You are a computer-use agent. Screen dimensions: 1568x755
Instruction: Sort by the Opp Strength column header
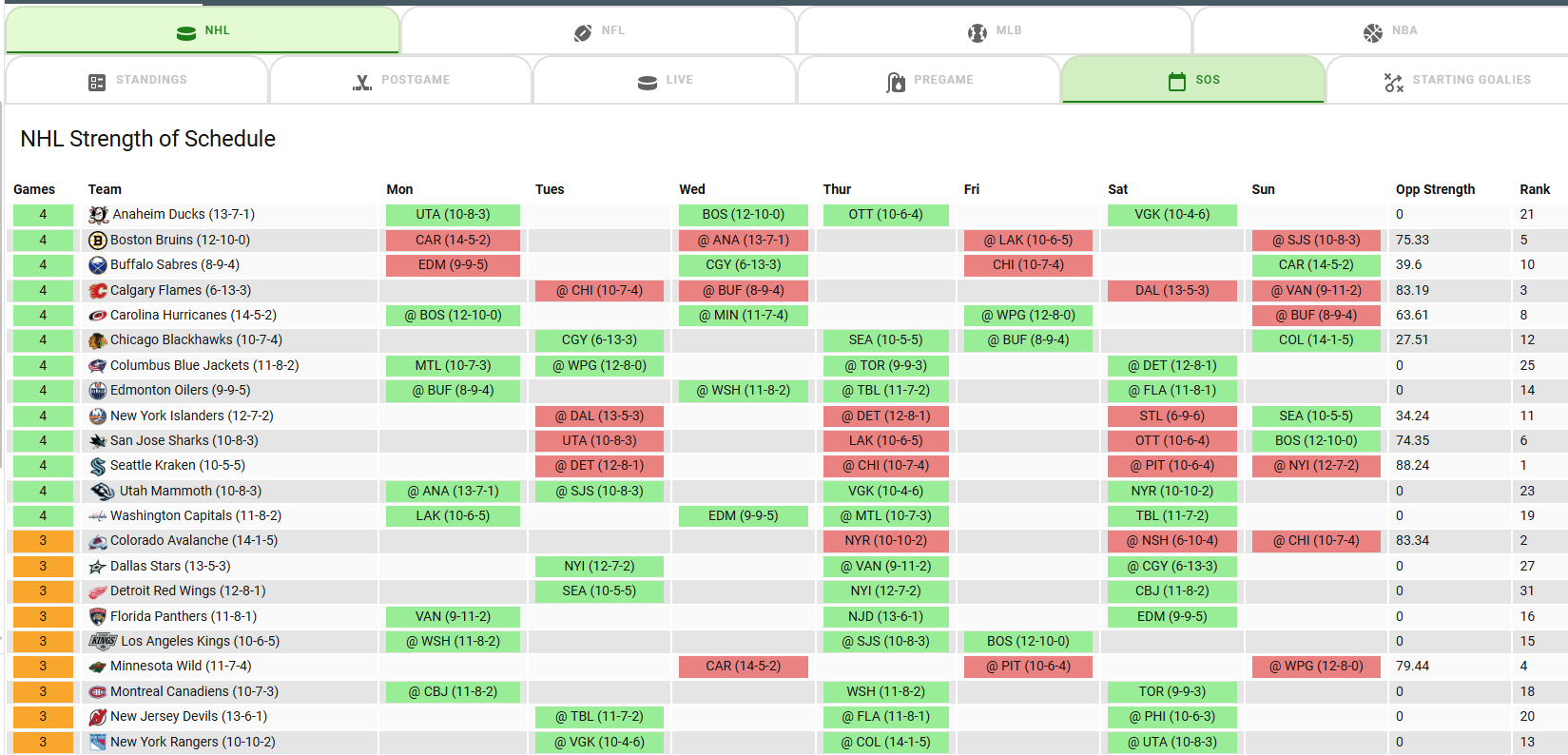tap(1435, 189)
